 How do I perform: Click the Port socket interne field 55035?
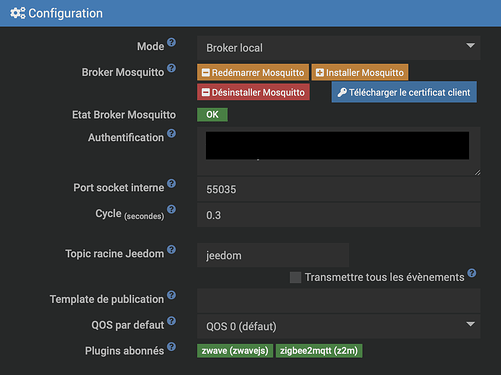pos(339,189)
